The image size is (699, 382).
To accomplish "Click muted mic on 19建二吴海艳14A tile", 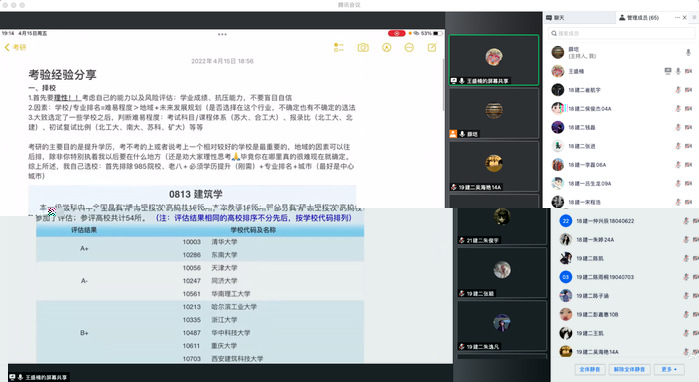I will point(454,187).
